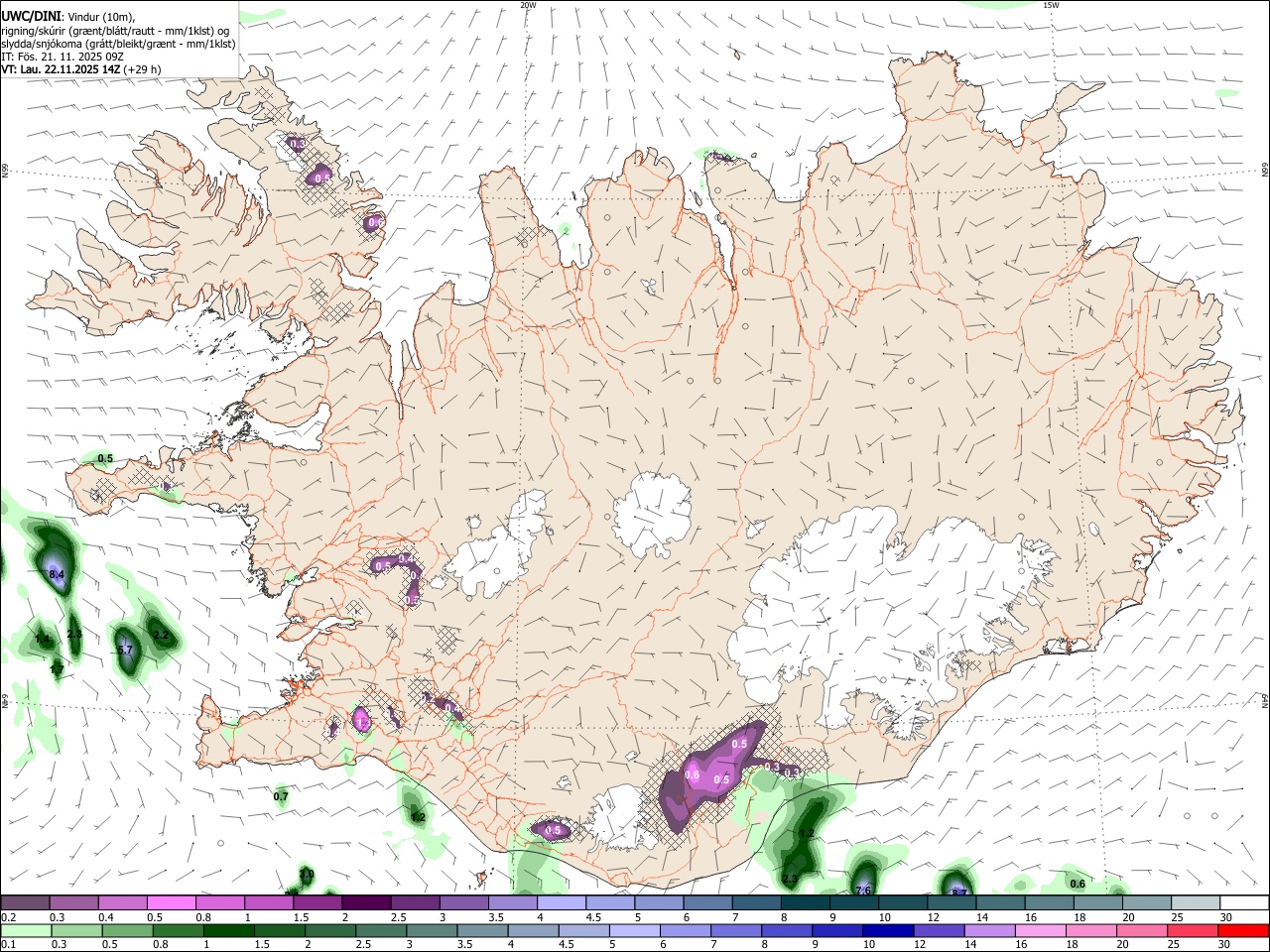Select the IT: Fös. 21. 11. 2025 09Z line
The height and width of the screenshot is (952, 1270).
coord(63,57)
